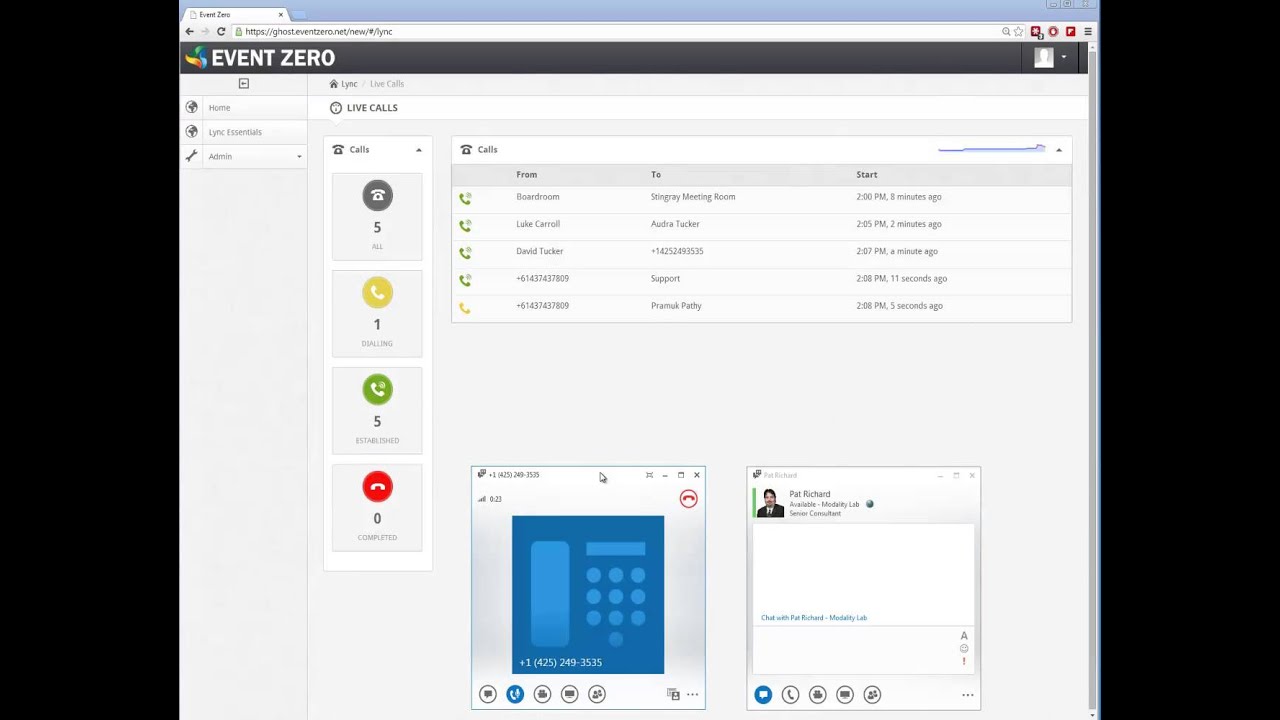Show all calls filter tile

pyautogui.click(x=377, y=216)
